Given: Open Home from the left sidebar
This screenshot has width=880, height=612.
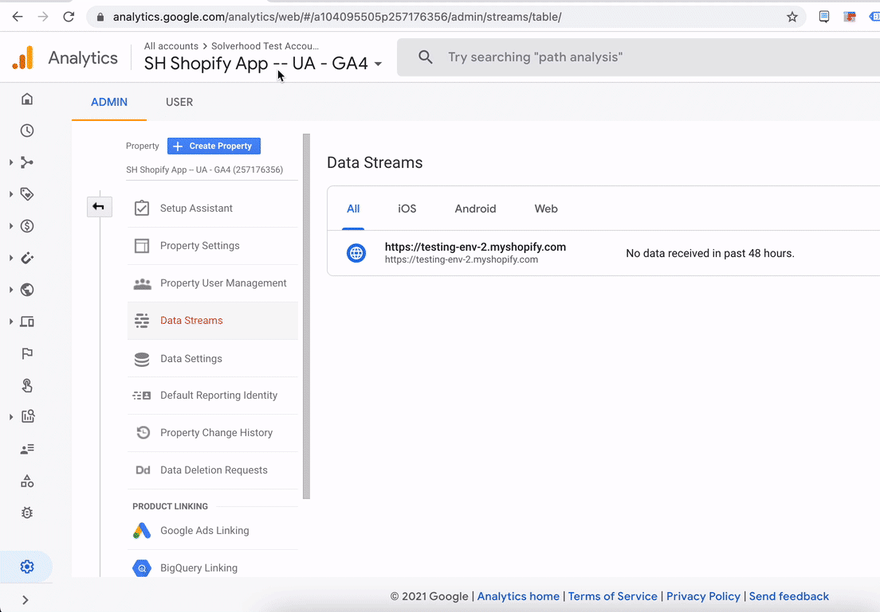Looking at the screenshot, I should [x=27, y=99].
